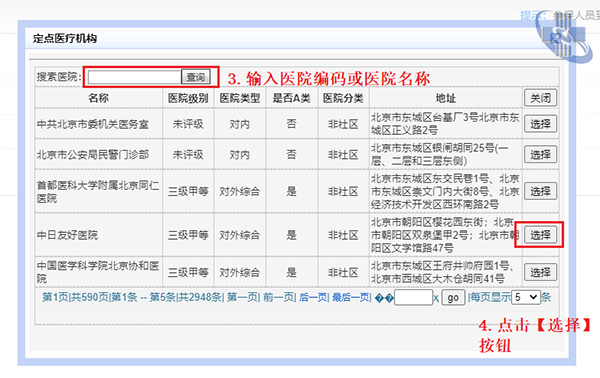Screen dimensions: 600x378
Task: Click the 查询 search button
Action: tap(196, 77)
